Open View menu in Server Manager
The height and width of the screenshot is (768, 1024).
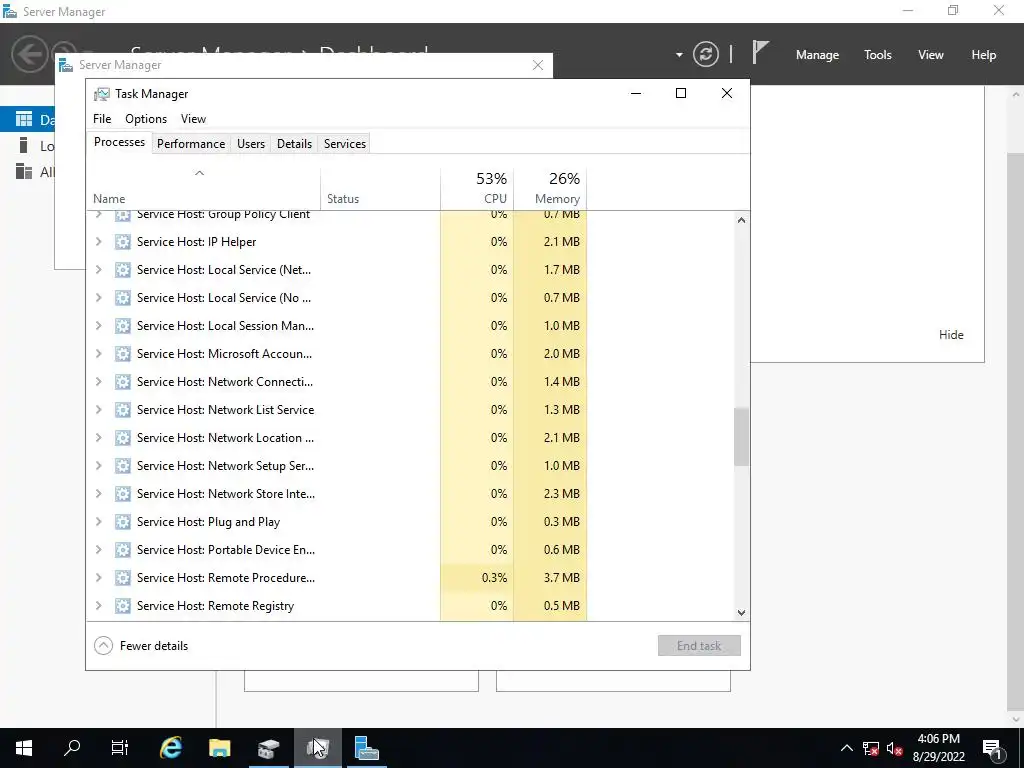(x=930, y=55)
